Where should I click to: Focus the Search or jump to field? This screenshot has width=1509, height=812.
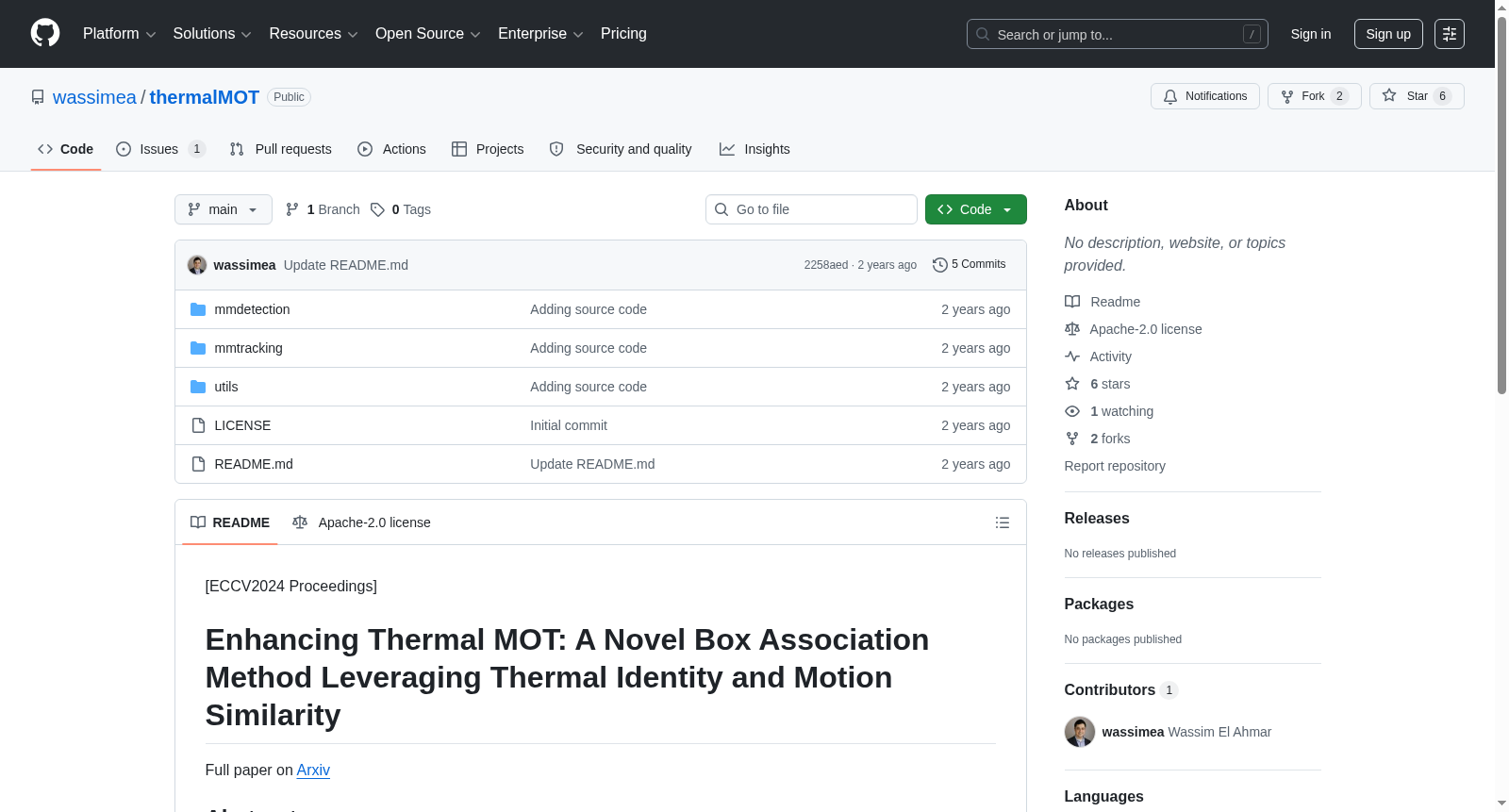point(1118,34)
